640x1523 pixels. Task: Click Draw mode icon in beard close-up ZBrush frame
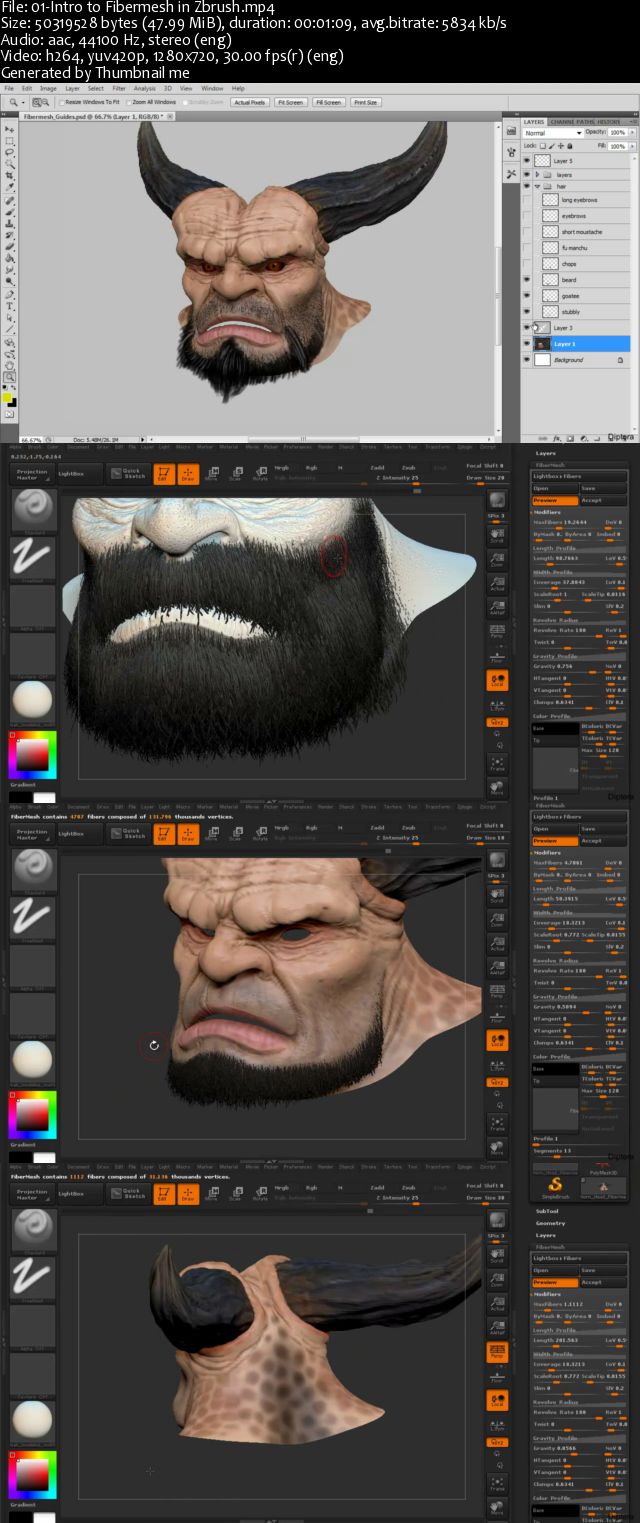188,474
